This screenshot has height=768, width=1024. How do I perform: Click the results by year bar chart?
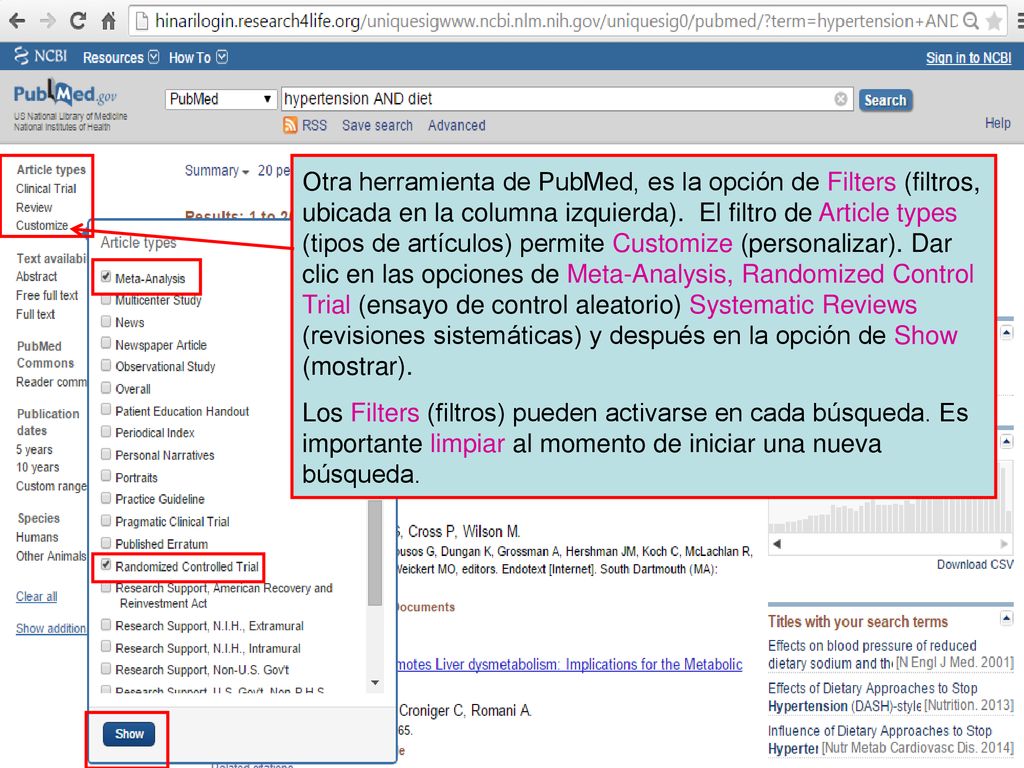[891, 516]
